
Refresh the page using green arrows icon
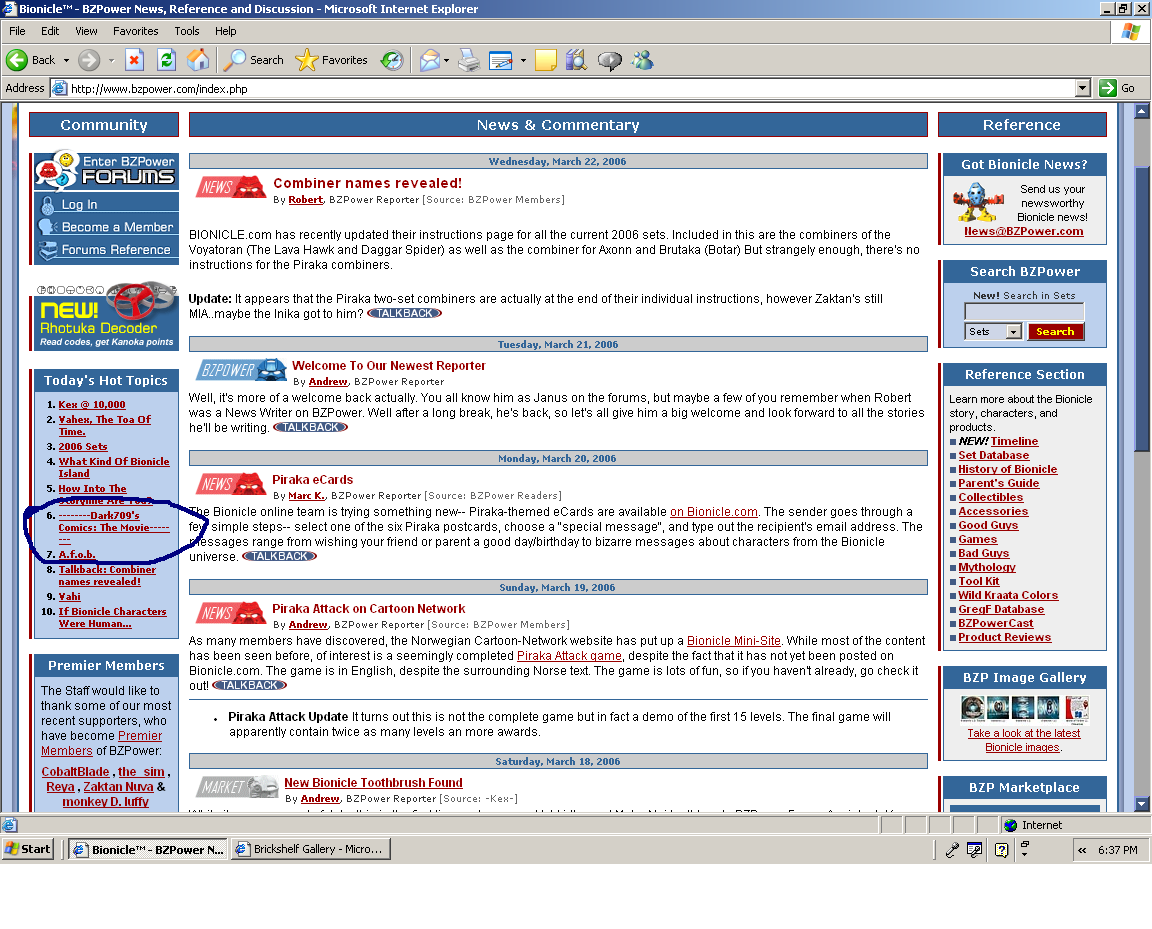click(167, 60)
